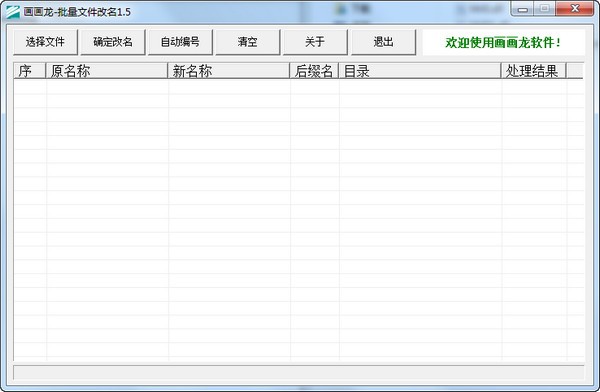
Task: Select the 序 column header
Action: pyautogui.click(x=30, y=71)
